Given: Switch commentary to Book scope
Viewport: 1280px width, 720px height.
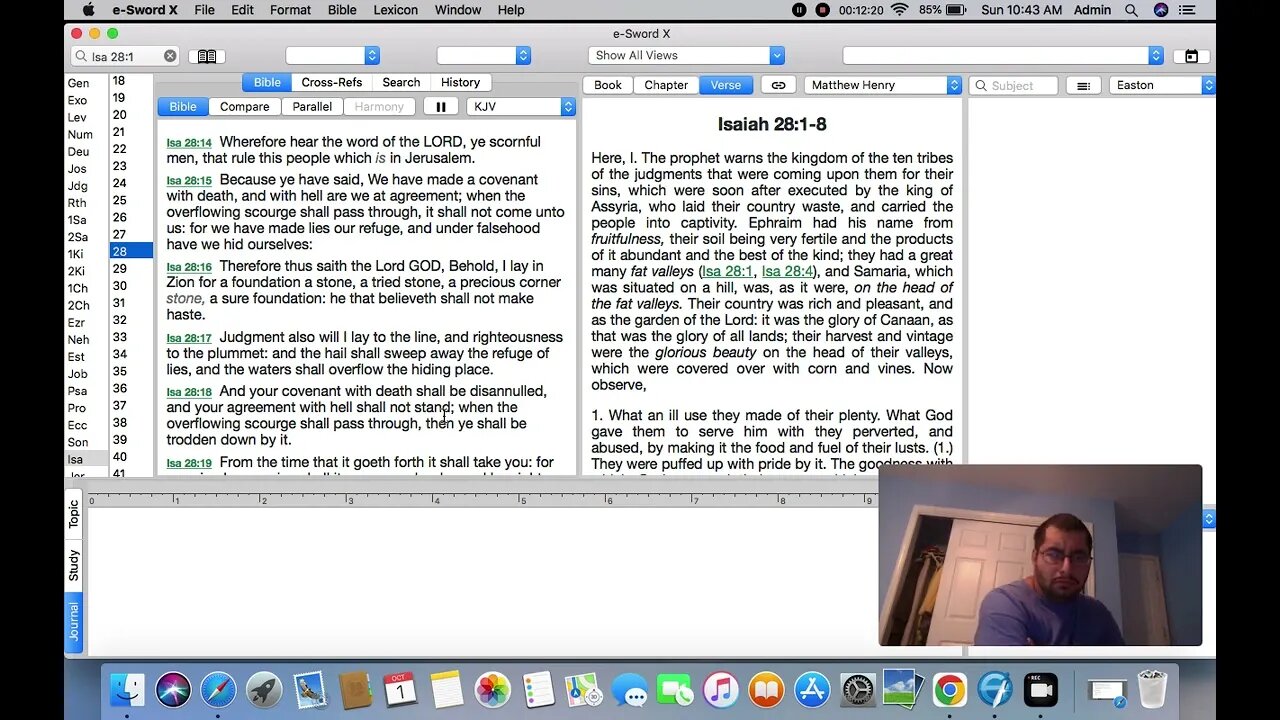Looking at the screenshot, I should click(608, 85).
